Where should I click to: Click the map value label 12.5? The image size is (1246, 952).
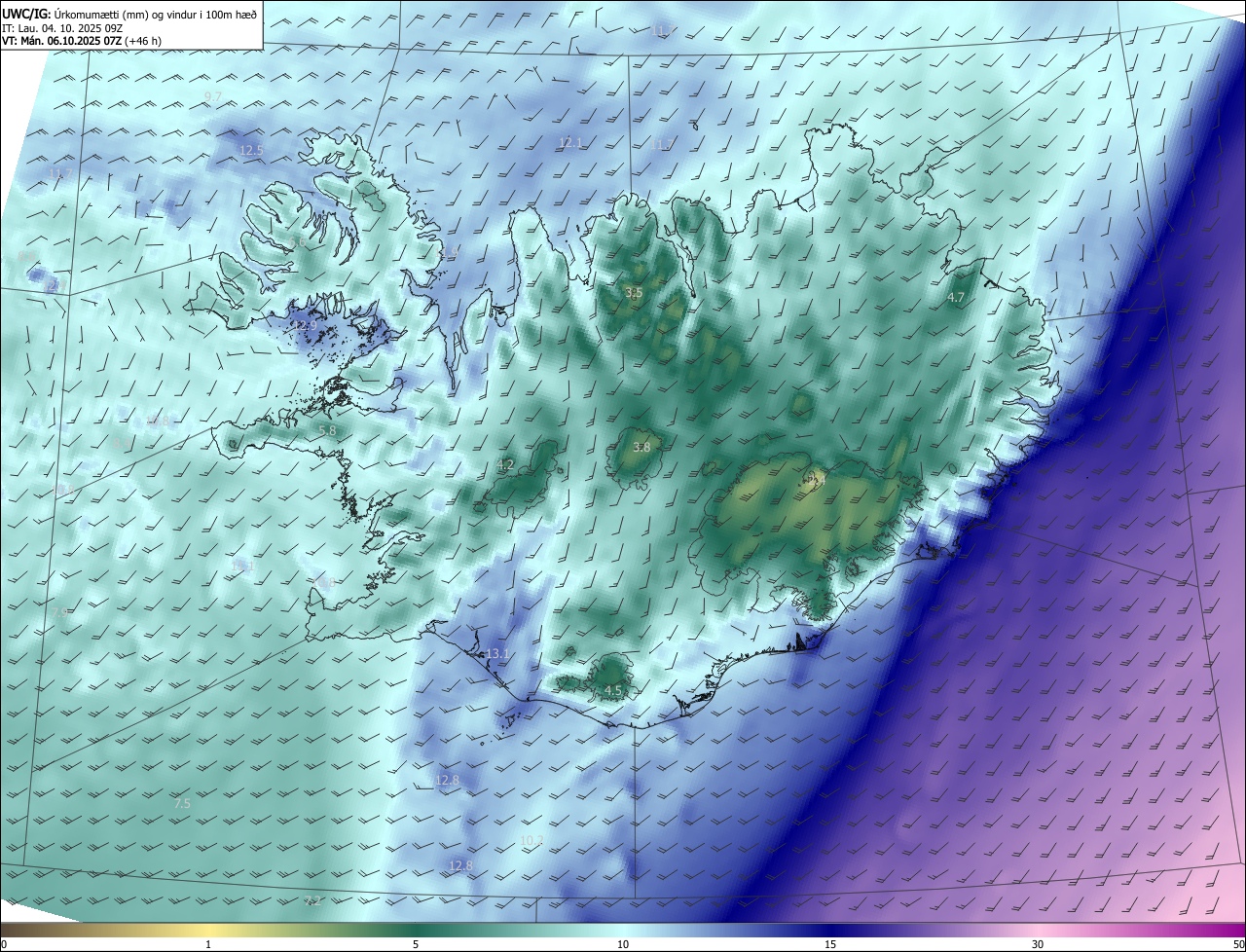[251, 150]
